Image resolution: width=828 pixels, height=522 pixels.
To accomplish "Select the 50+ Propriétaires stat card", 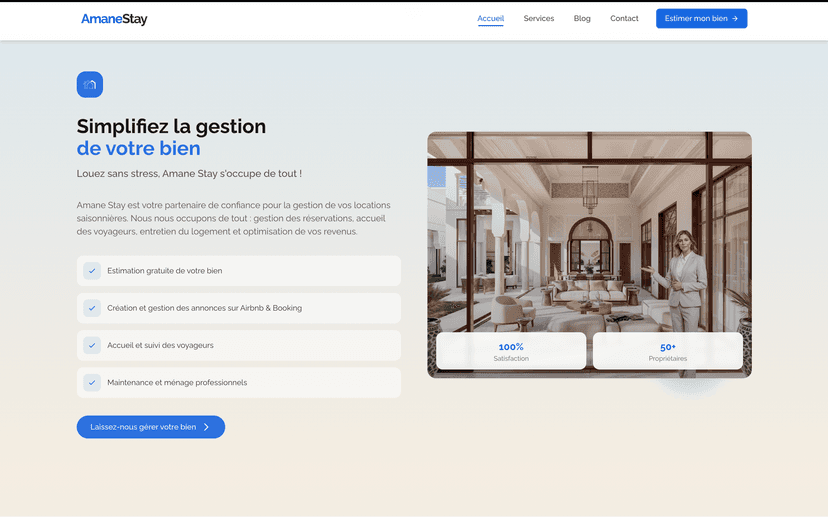I will click(x=667, y=351).
